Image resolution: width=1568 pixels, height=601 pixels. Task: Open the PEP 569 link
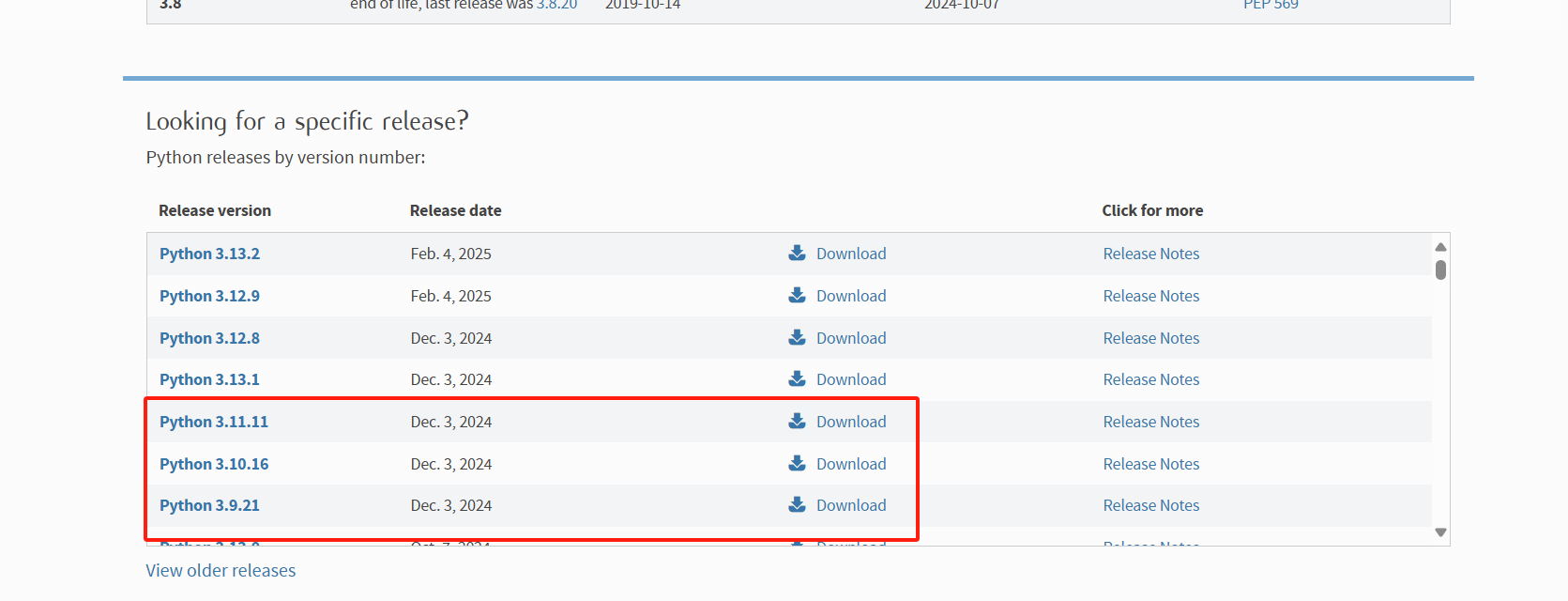tap(1271, 6)
